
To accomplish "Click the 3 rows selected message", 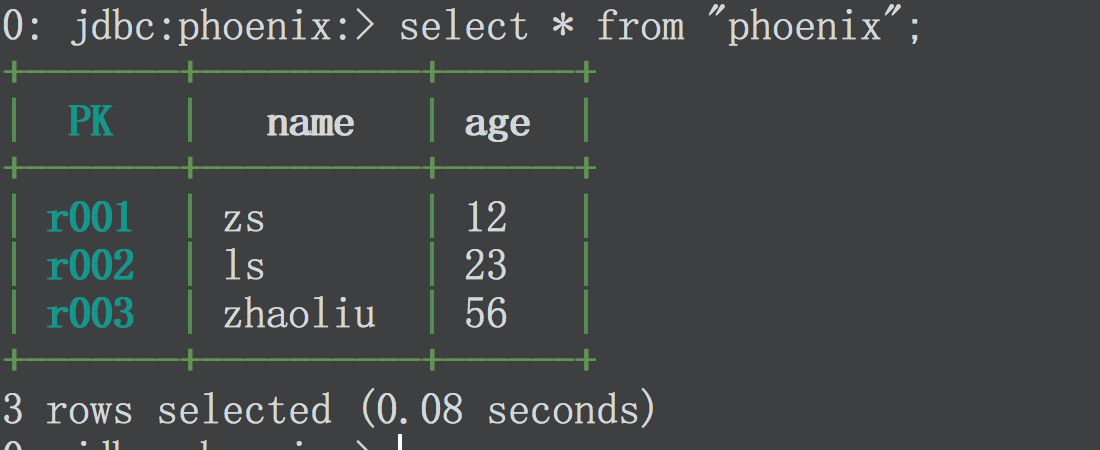I will pyautogui.click(x=167, y=409).
